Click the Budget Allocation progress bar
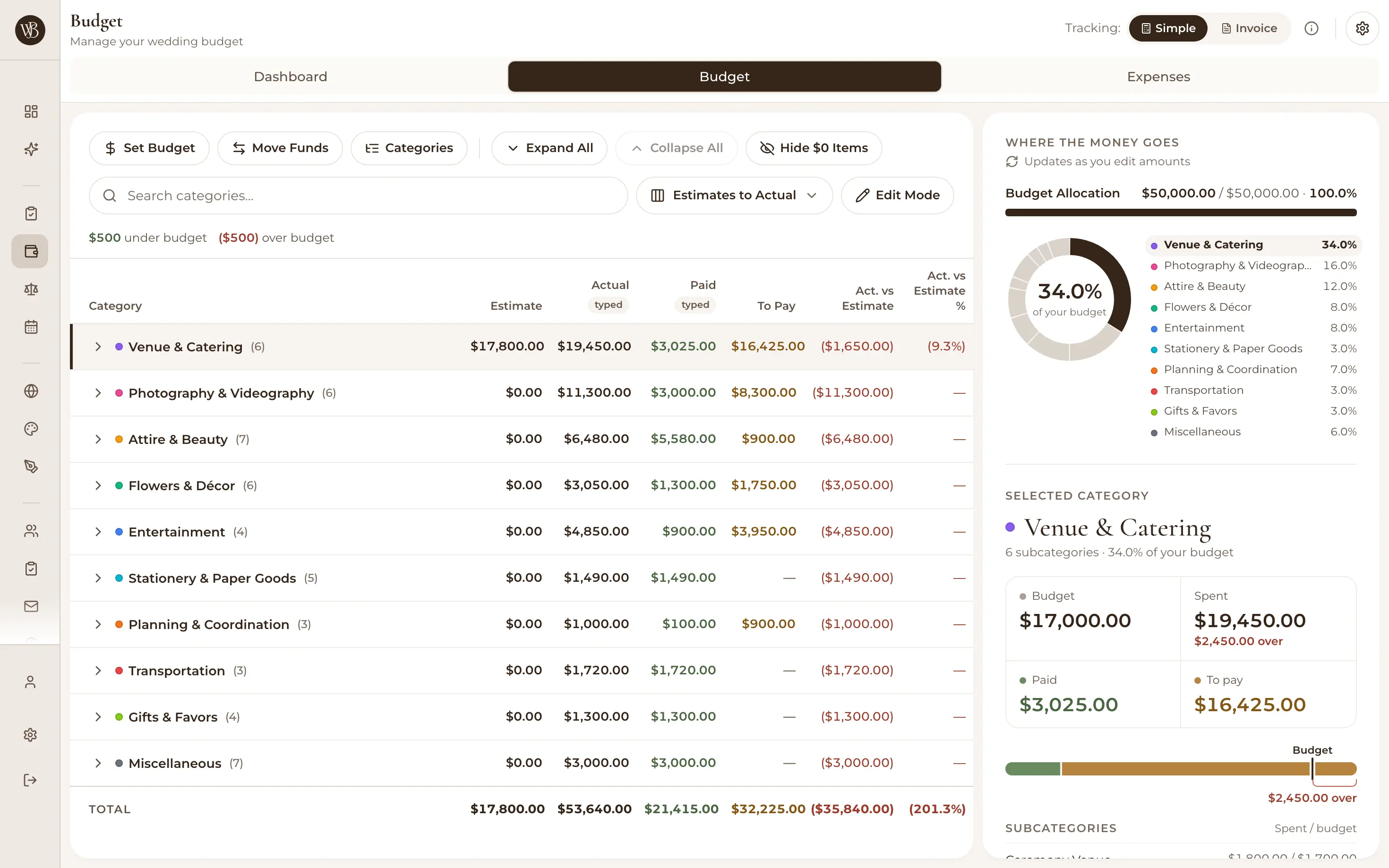Screen dimensions: 1389x868 click(x=1181, y=213)
